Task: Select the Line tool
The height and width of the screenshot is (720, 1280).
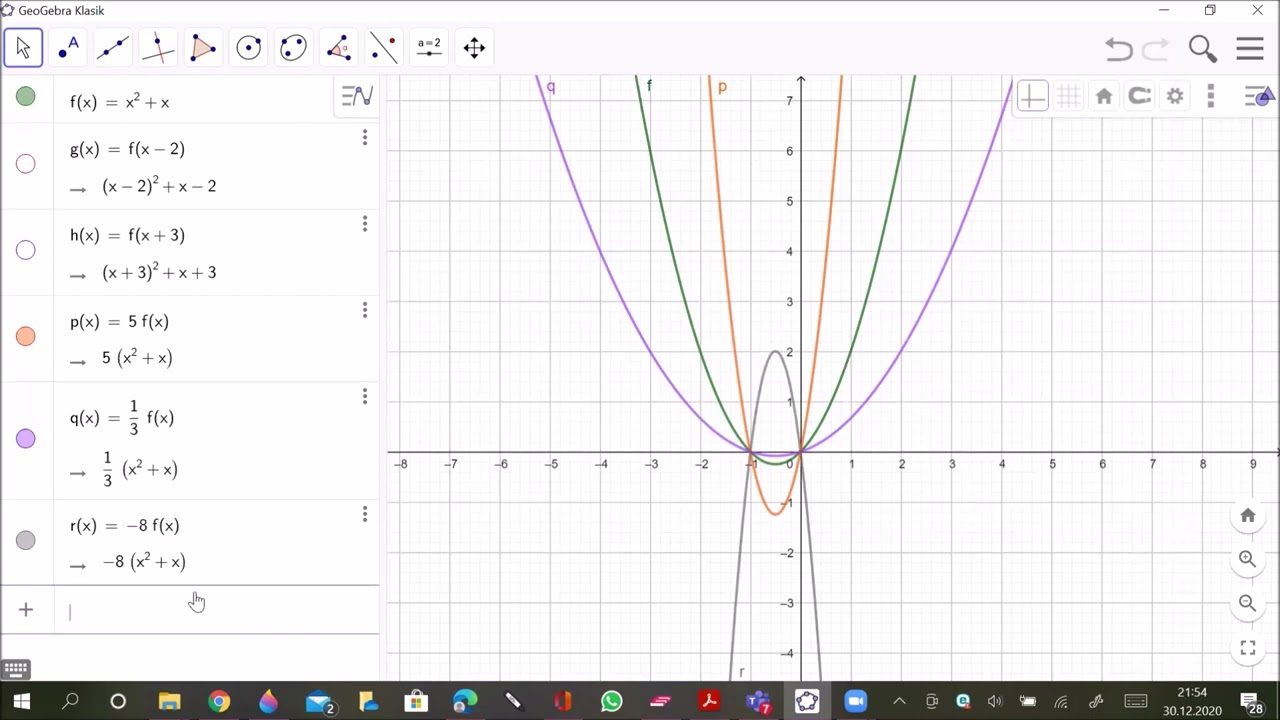Action: [113, 47]
